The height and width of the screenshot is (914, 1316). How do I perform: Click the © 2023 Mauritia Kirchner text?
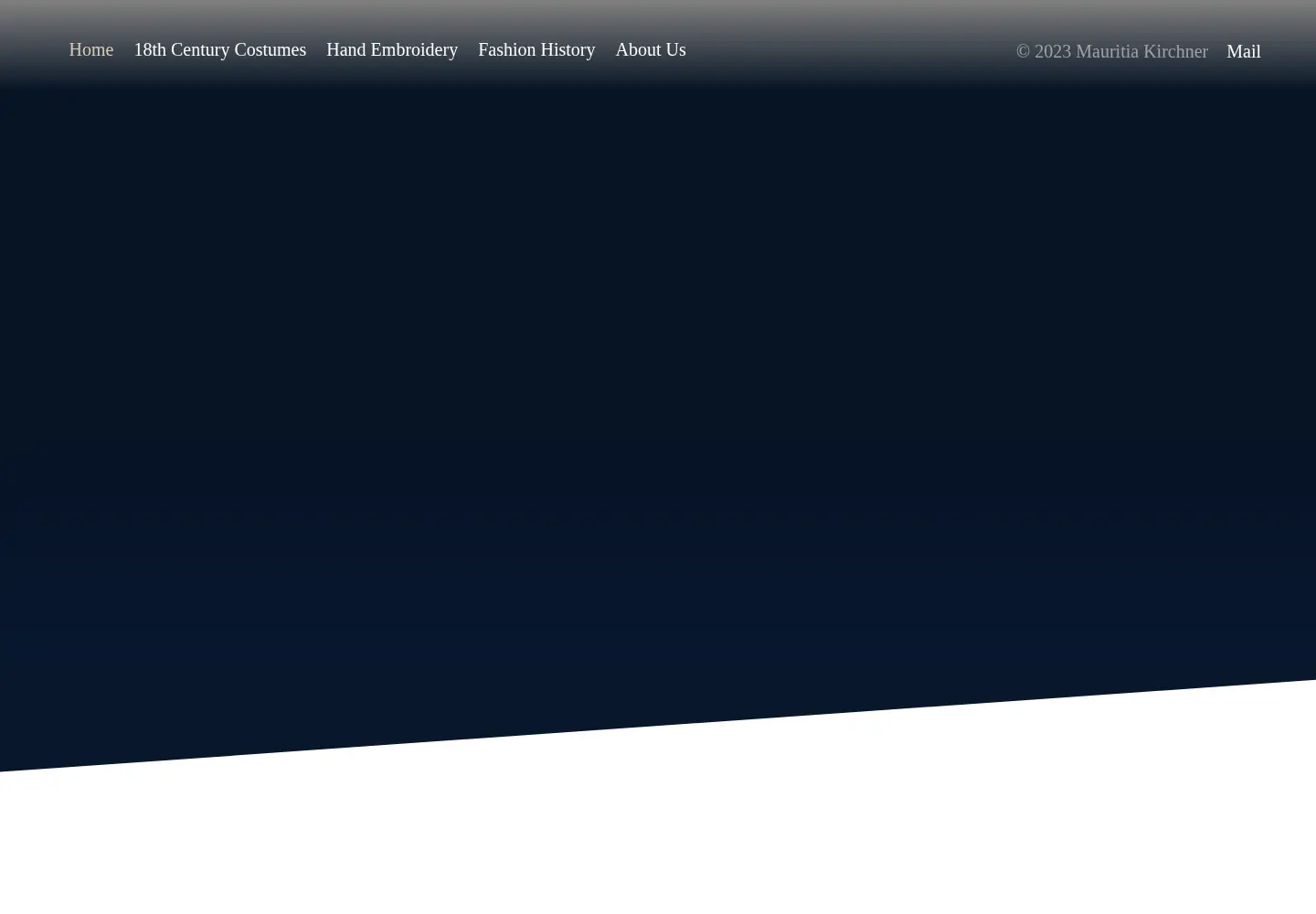pyautogui.click(x=1111, y=51)
